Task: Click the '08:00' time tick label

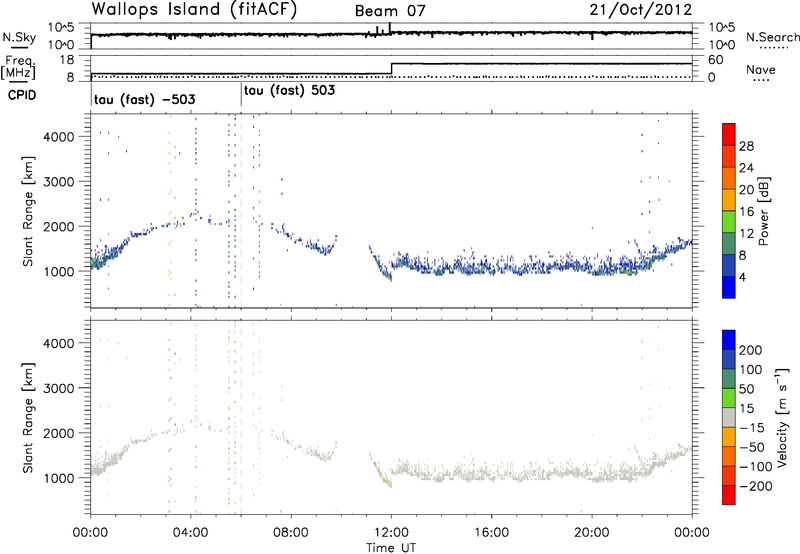Action: coord(291,533)
